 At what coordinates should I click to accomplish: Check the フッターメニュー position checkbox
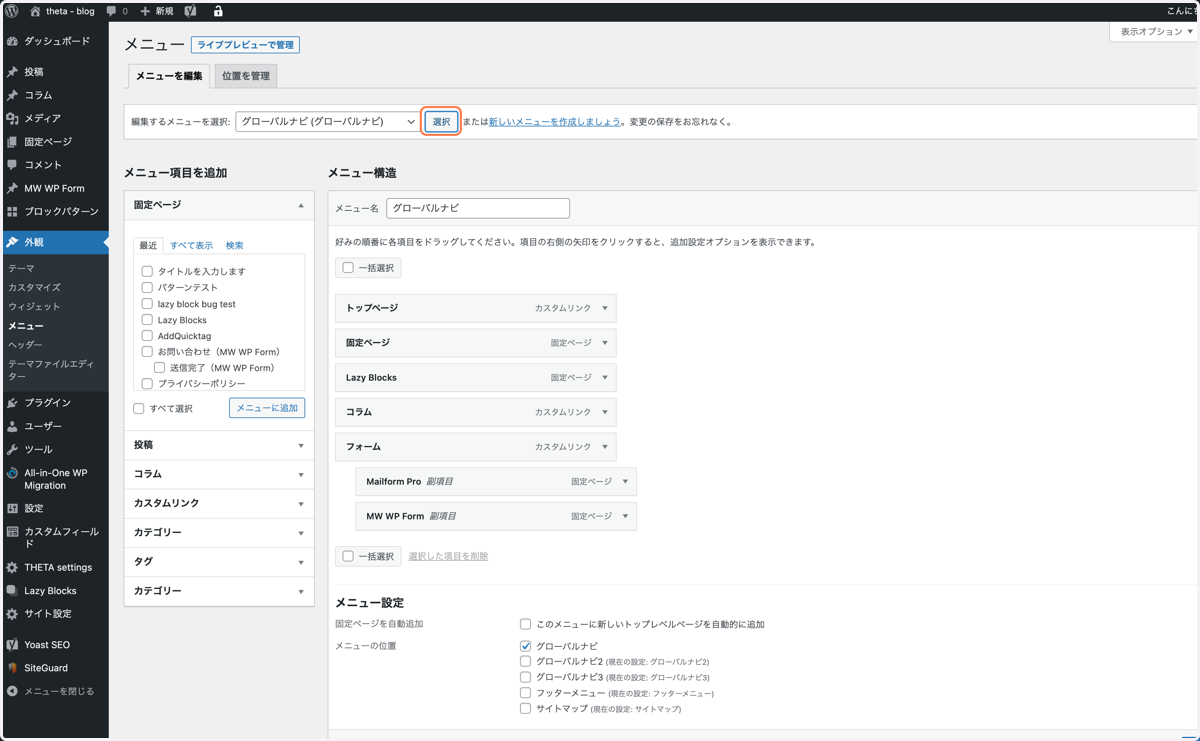coord(525,692)
